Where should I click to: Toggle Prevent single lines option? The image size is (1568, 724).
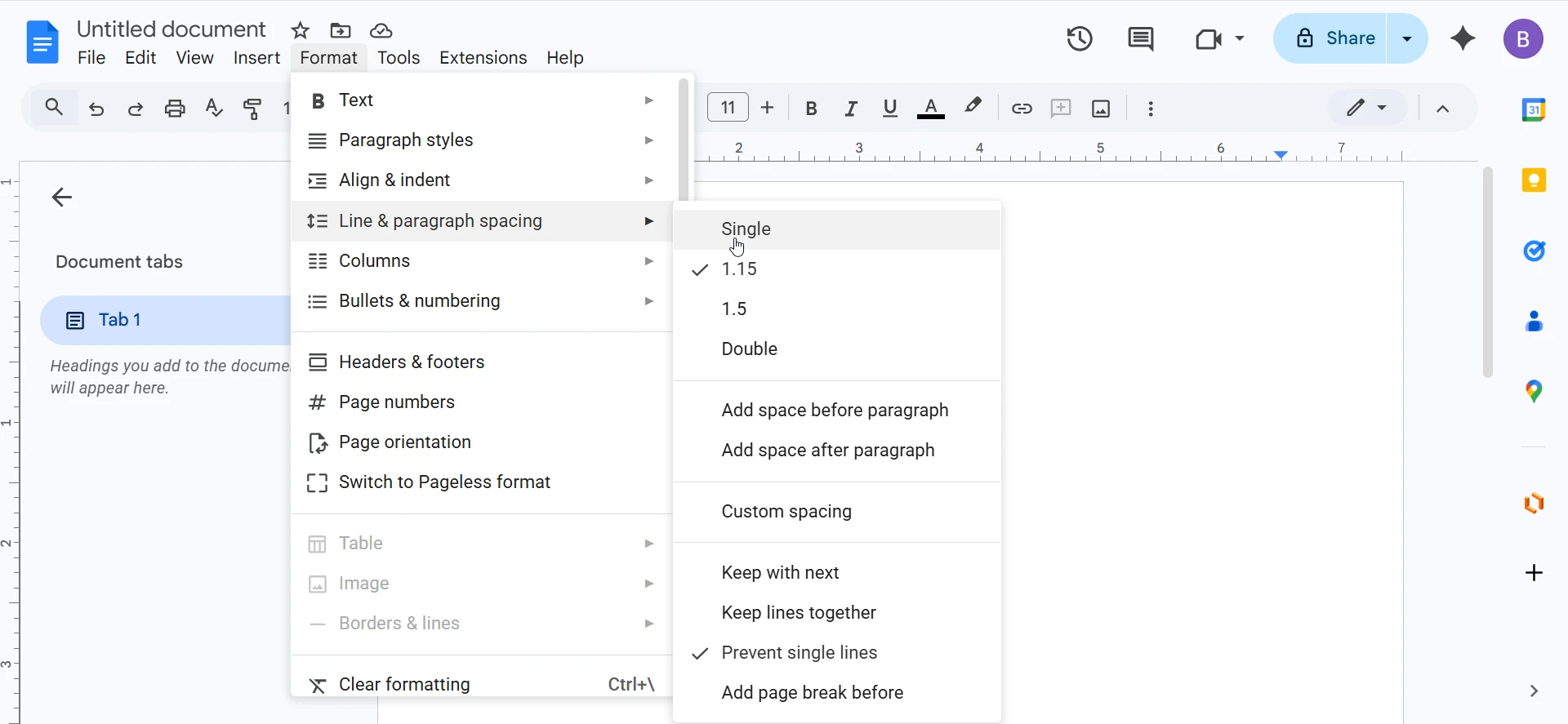(x=799, y=653)
